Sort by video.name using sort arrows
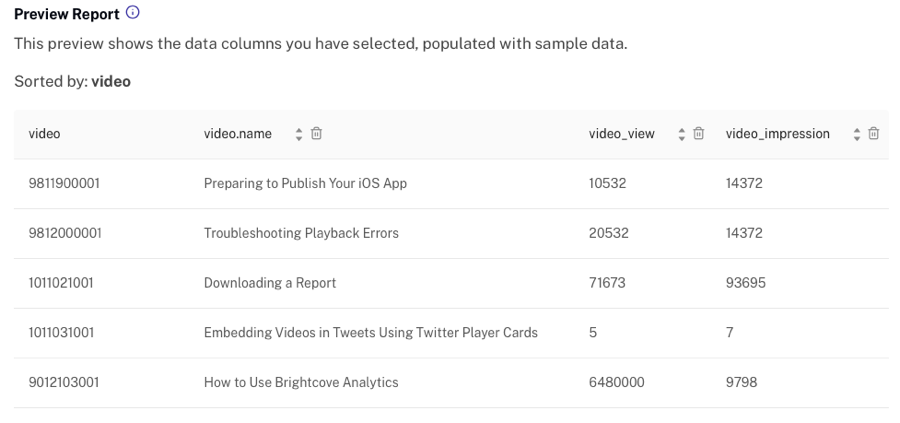This screenshot has height=423, width=900. click(297, 134)
